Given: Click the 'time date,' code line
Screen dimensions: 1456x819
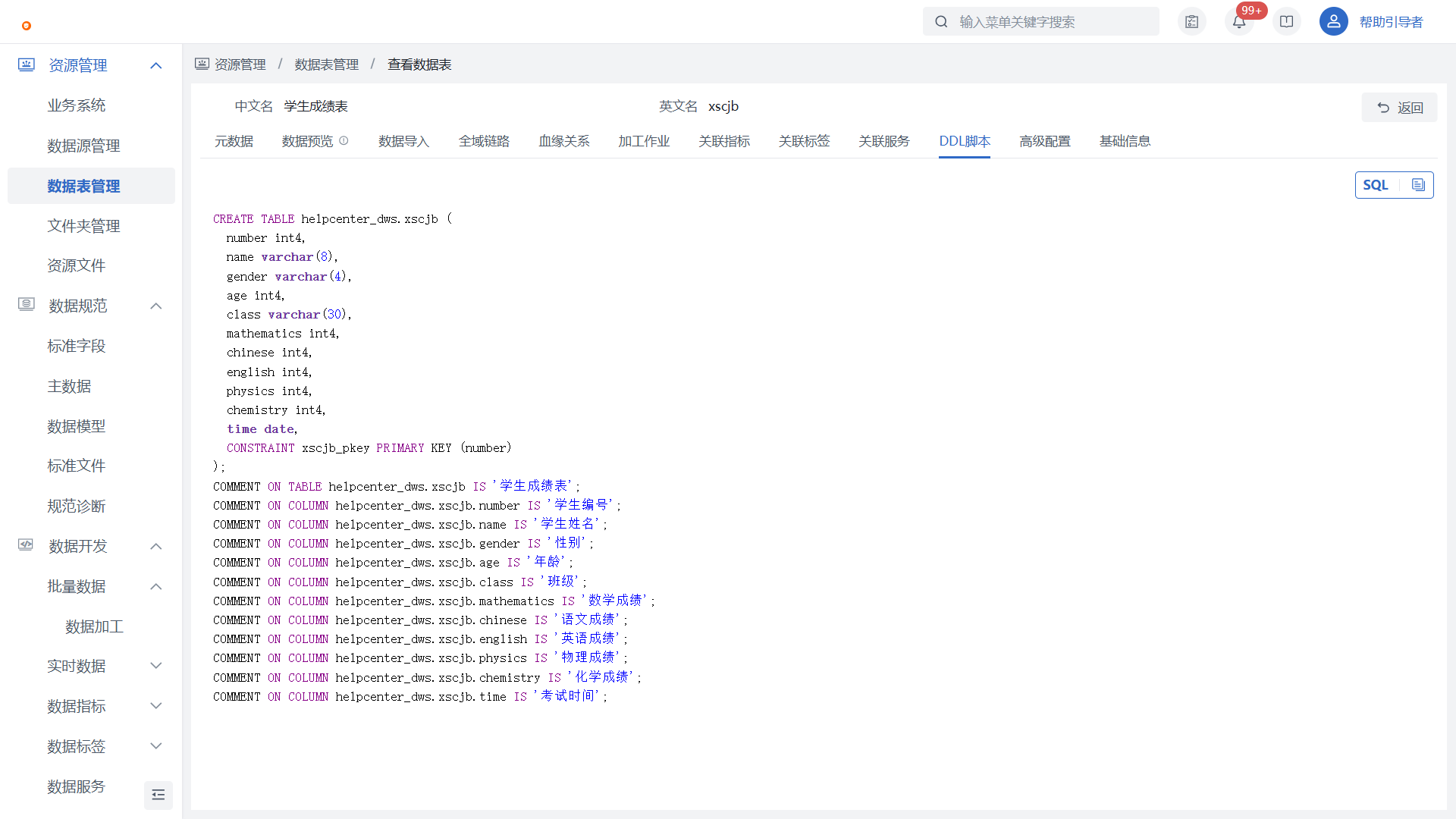Looking at the screenshot, I should 262,429.
